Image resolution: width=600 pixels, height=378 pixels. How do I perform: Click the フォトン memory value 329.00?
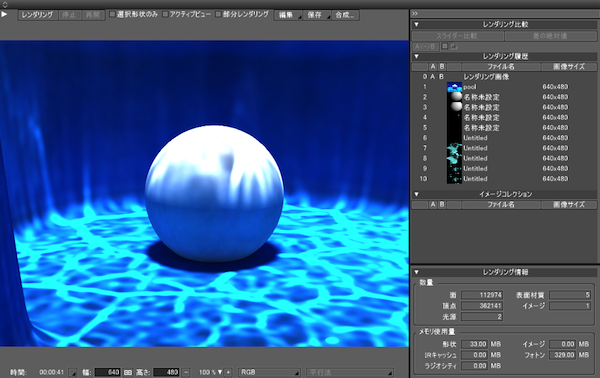coord(562,355)
